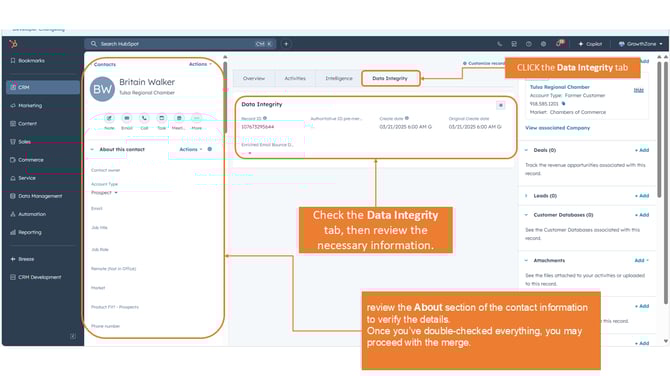Collapse the Deals (0) section
670x376 pixels.
526,150
